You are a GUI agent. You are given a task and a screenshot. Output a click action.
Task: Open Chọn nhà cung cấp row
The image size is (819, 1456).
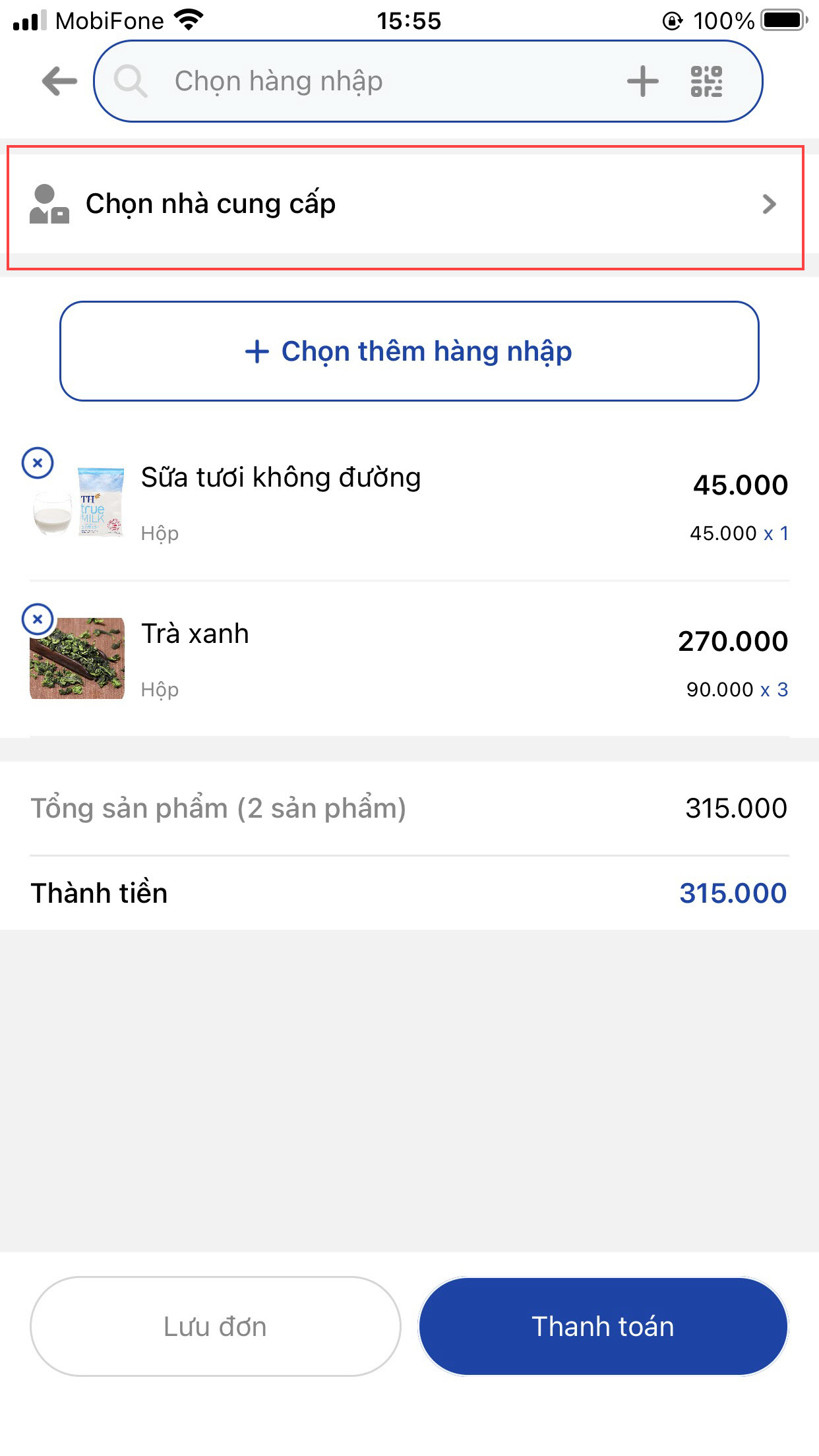(405, 204)
